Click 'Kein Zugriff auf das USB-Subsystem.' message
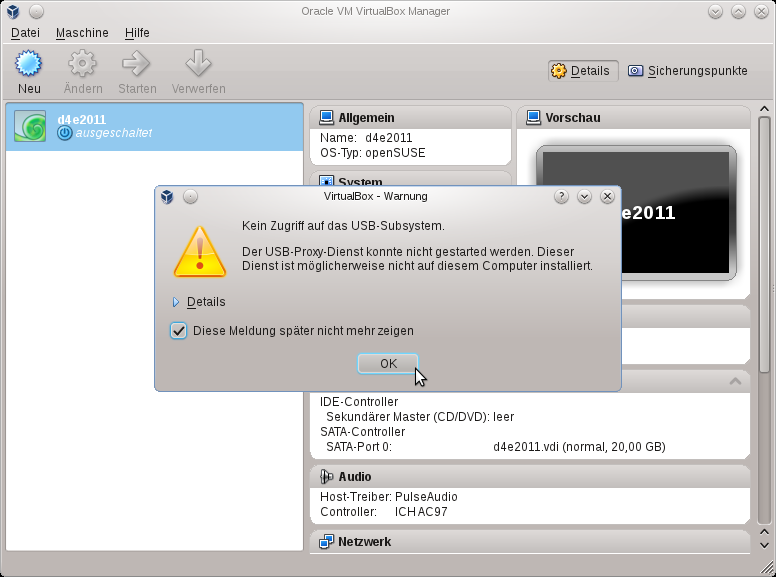Image resolution: width=776 pixels, height=577 pixels. (x=343, y=226)
